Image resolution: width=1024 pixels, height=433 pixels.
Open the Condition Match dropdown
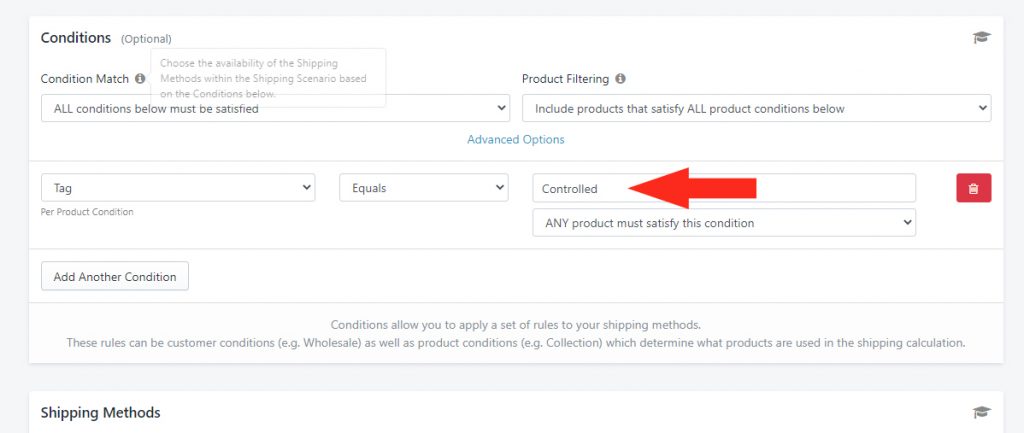[x=275, y=108]
